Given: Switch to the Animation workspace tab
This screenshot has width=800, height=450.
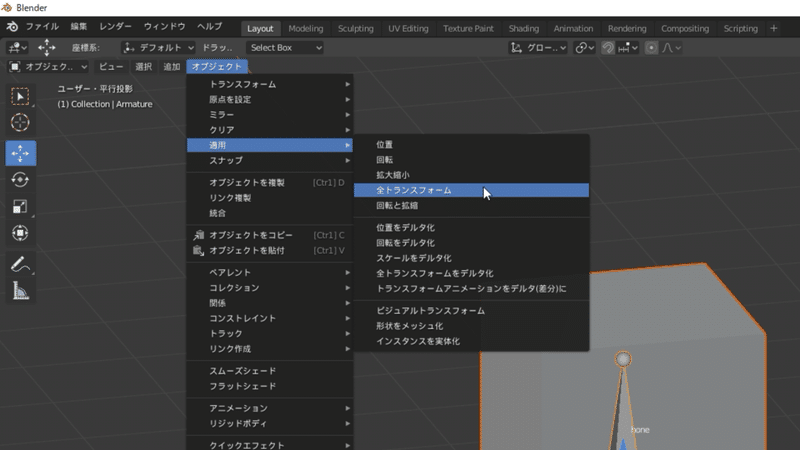Looking at the screenshot, I should tap(573, 29).
